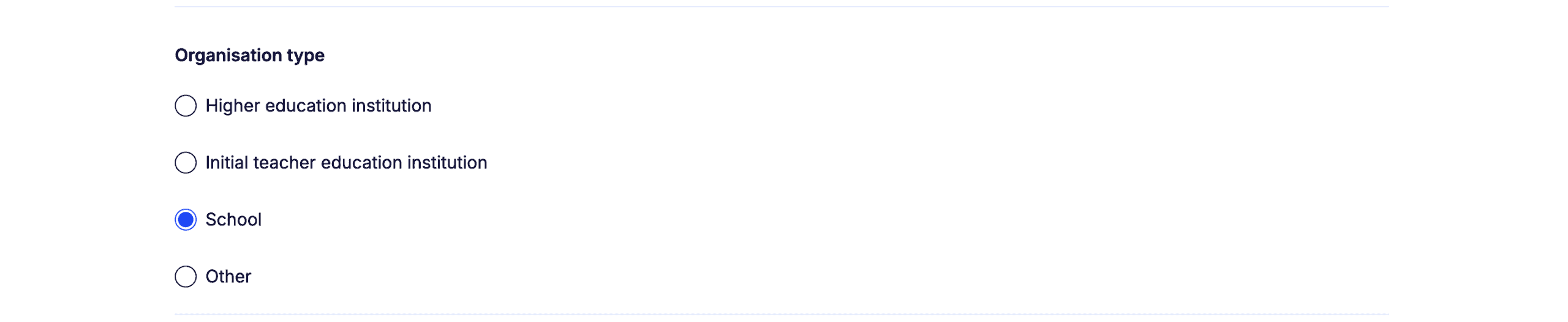
Task: Click the "Other" label text
Action: coord(228,277)
